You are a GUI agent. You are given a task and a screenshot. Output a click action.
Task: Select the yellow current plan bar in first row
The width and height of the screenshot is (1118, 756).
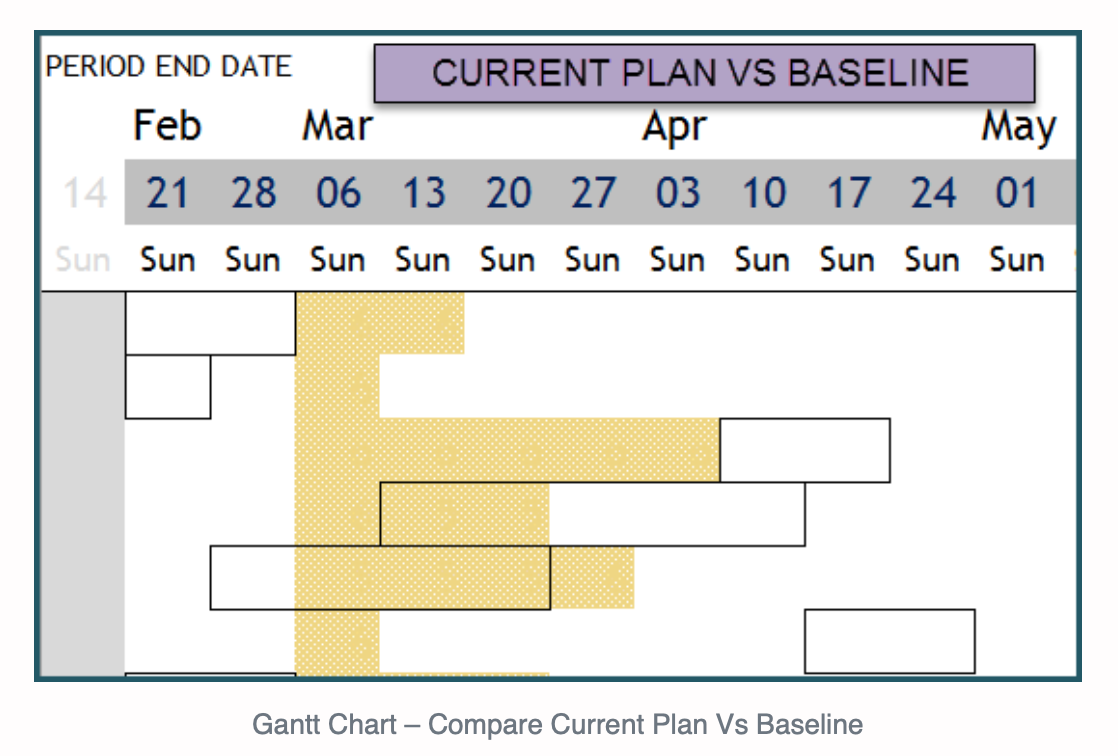[380, 323]
